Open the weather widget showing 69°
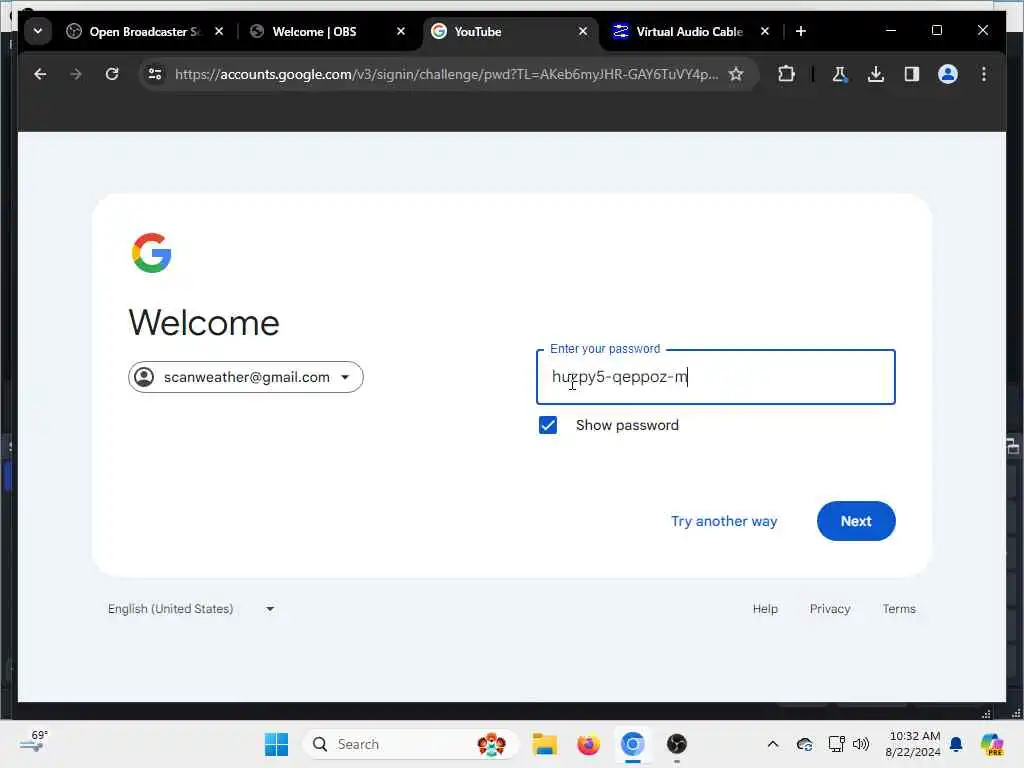This screenshot has height=768, width=1024. [34, 742]
